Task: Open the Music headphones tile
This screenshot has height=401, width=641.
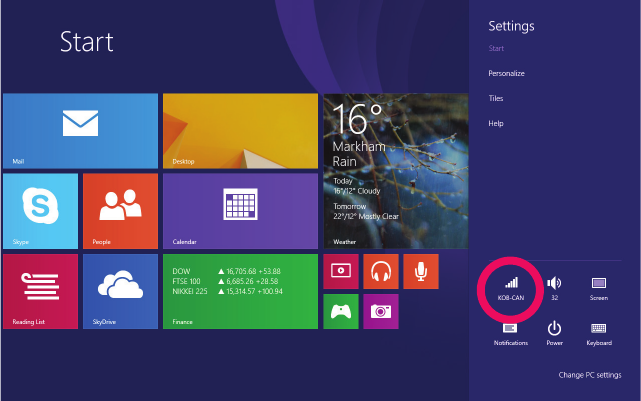Action: [381, 271]
